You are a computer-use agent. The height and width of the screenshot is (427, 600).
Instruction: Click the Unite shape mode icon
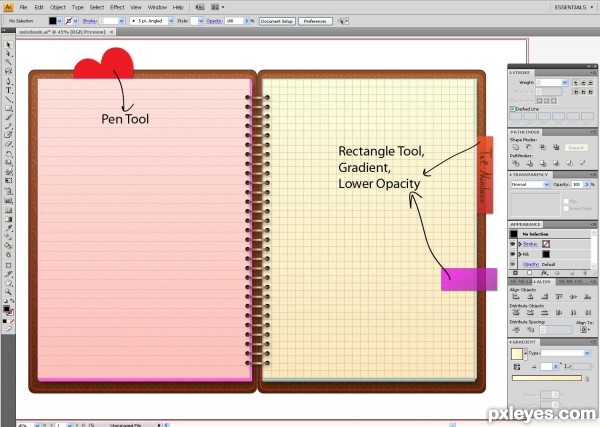516,147
